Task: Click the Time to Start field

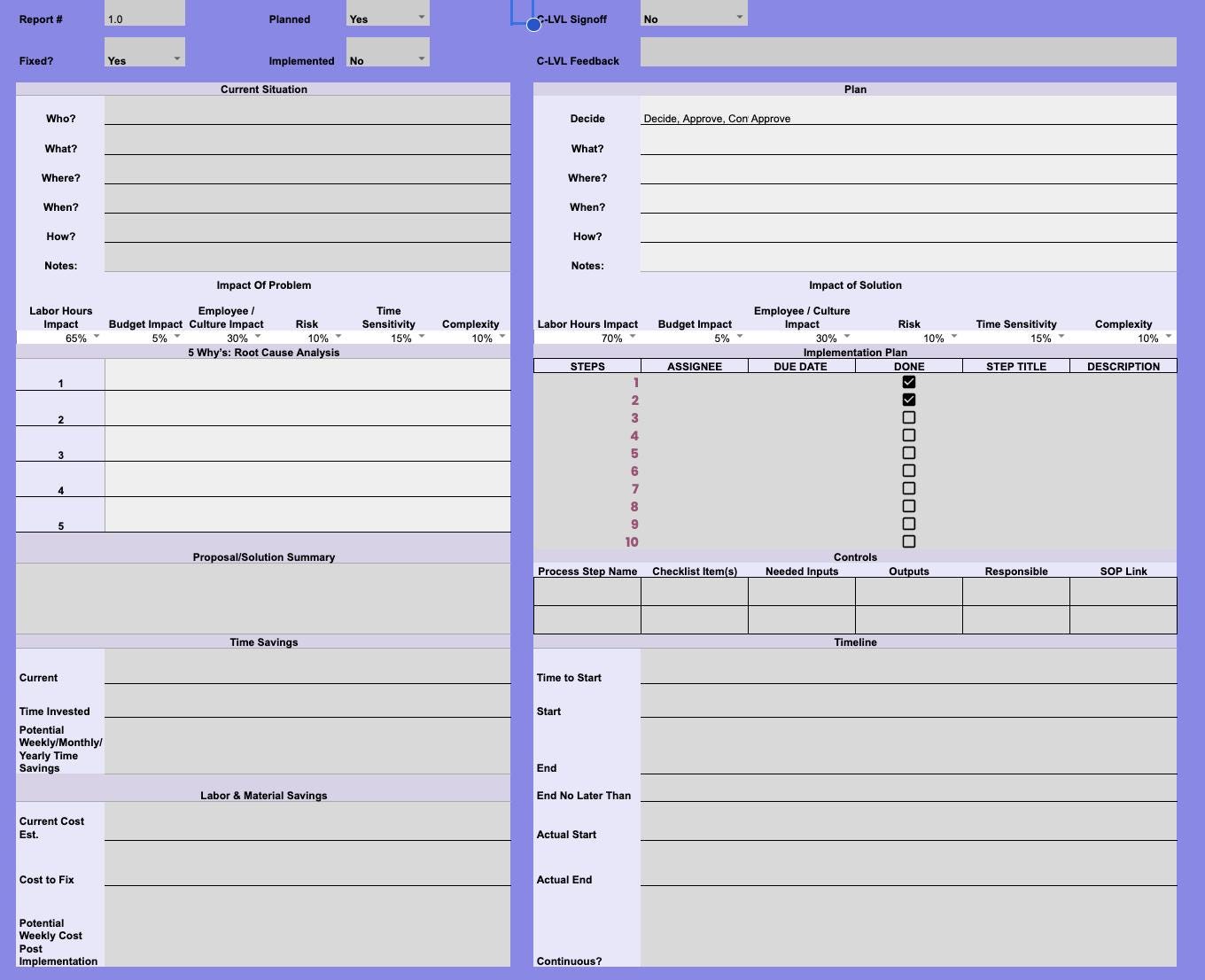Action: (908, 666)
